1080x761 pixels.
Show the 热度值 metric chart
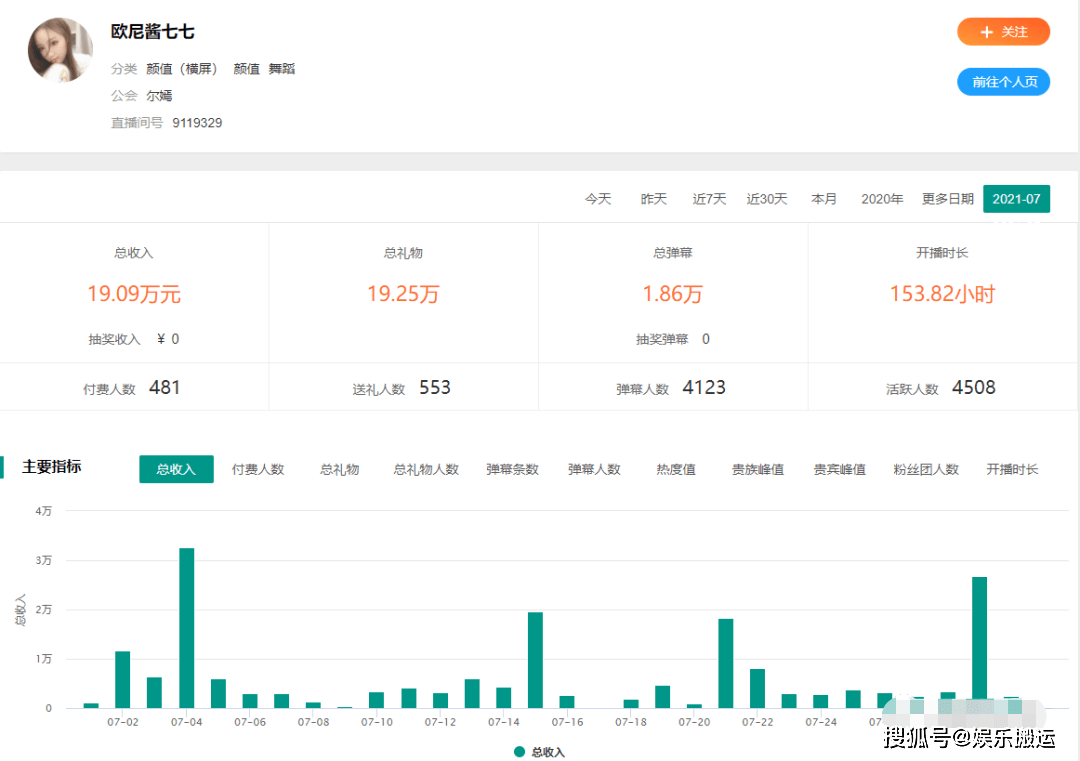[x=676, y=469]
